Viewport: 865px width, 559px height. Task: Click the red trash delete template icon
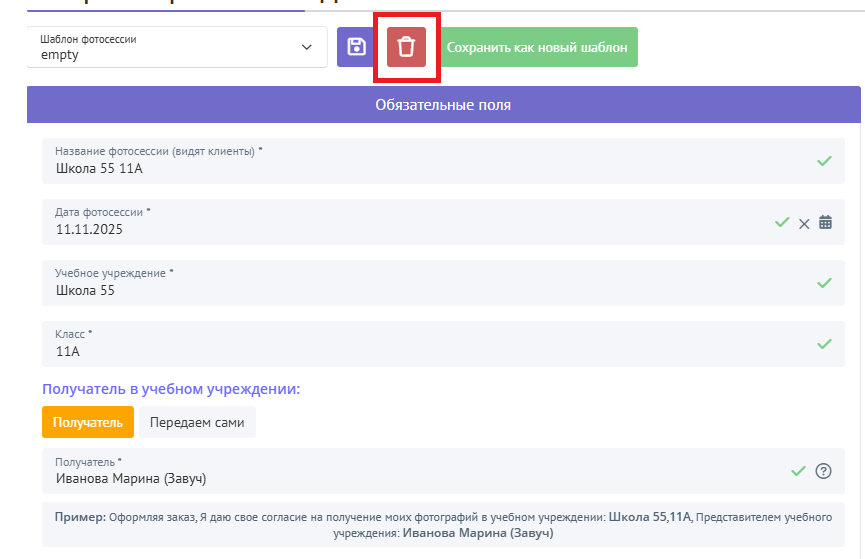click(x=406, y=47)
